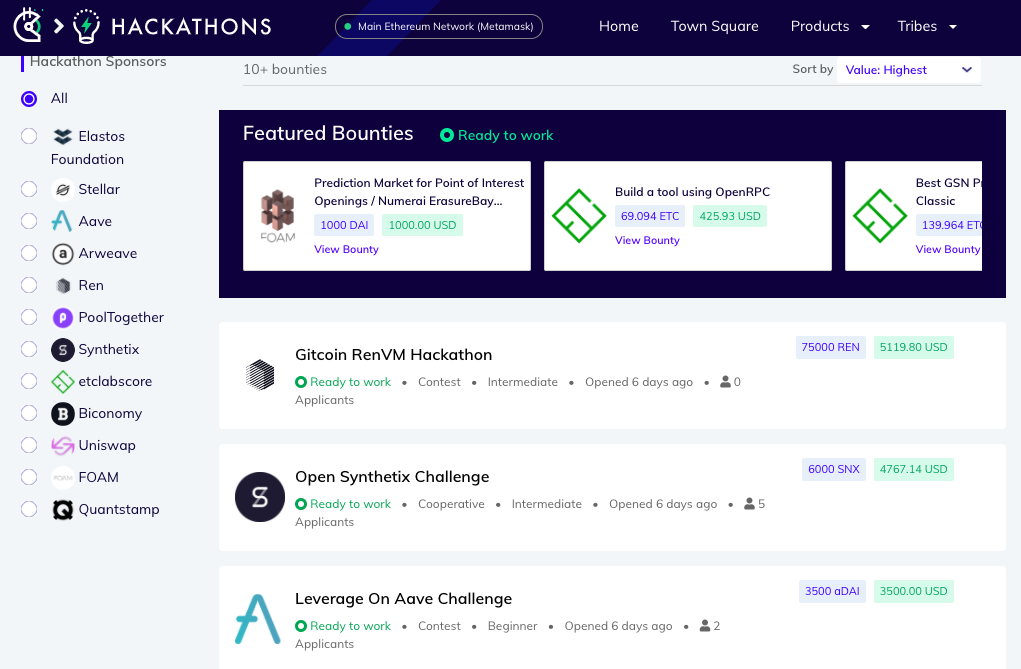Expand the Products menu arrow
The image size is (1021, 669).
pos(865,27)
